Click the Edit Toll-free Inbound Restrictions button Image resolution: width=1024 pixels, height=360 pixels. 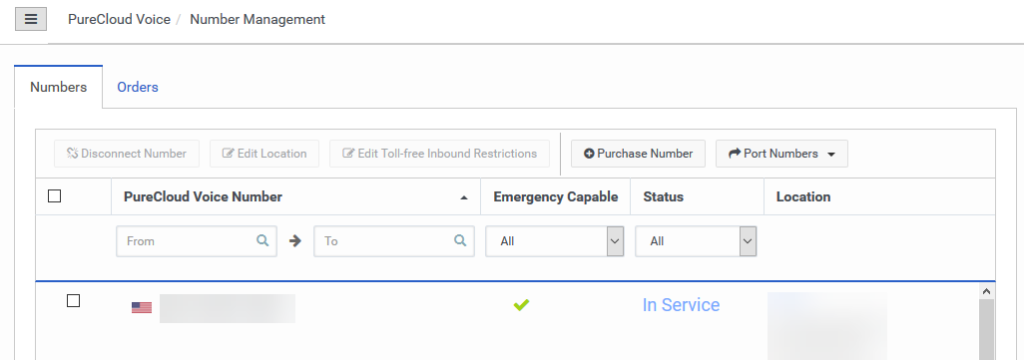pyautogui.click(x=440, y=154)
